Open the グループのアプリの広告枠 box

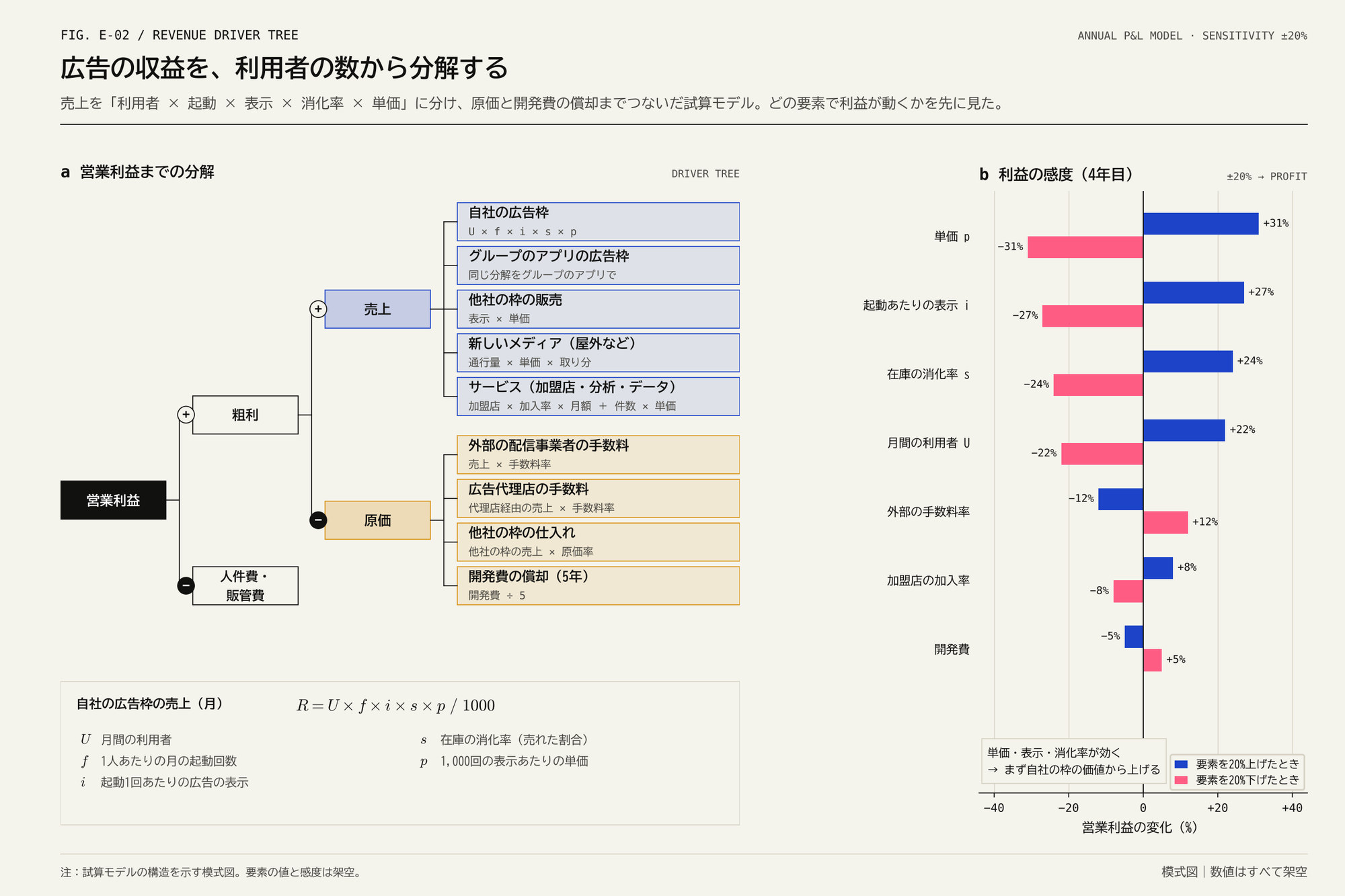click(598, 266)
